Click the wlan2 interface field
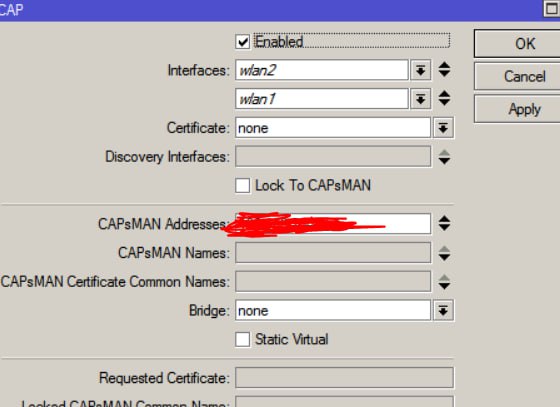 tap(322, 70)
